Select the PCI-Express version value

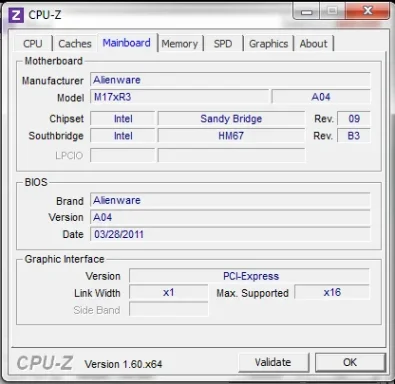click(x=249, y=276)
